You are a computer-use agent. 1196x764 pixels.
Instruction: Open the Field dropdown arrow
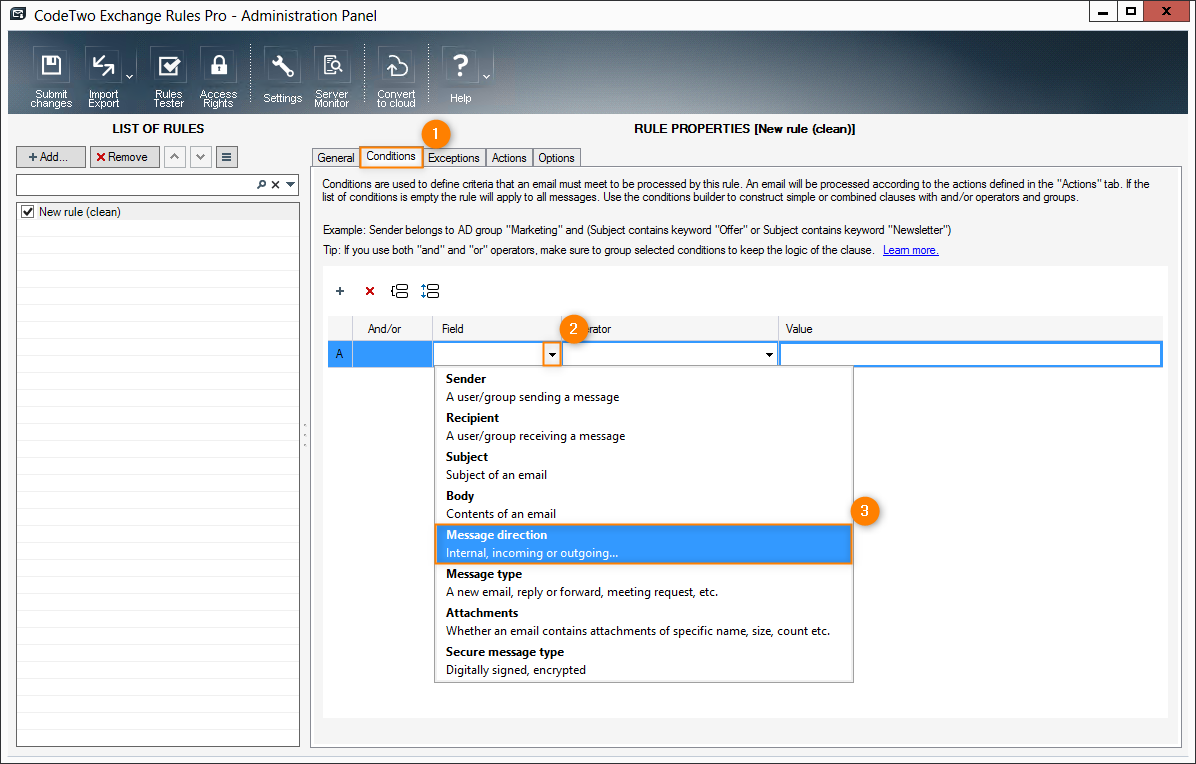(x=552, y=355)
